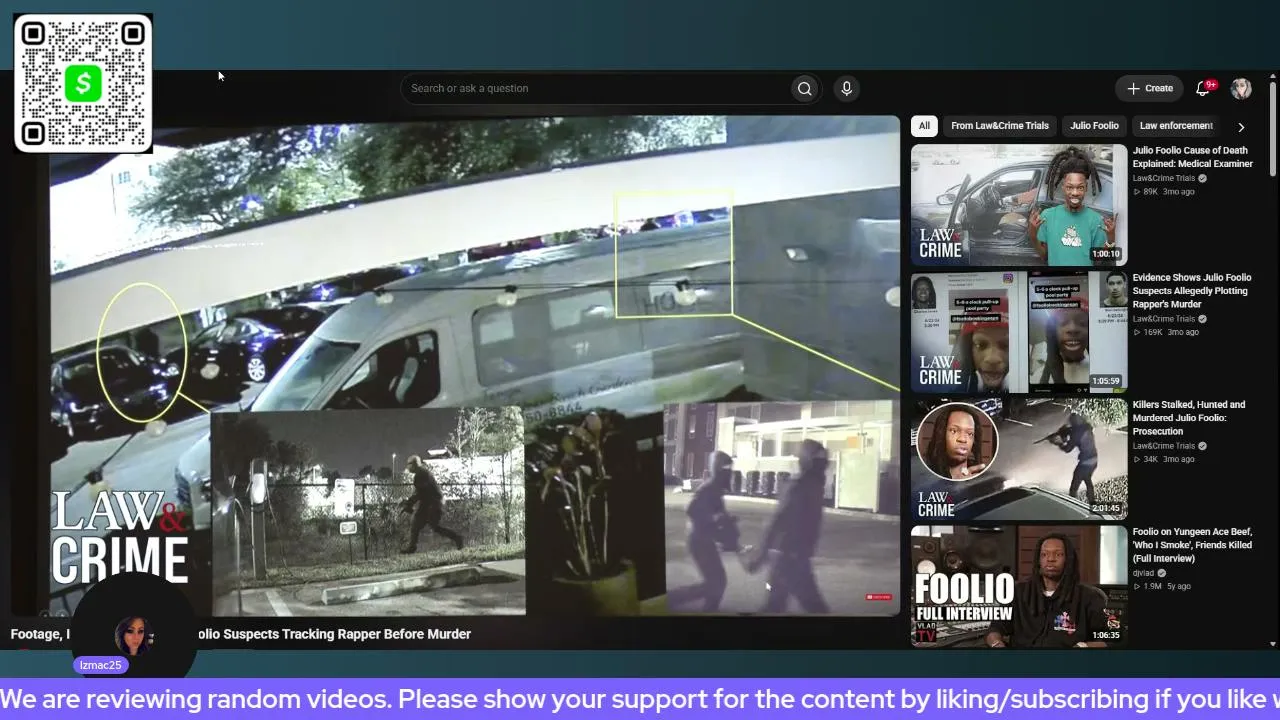Visit the djvlad channel link
Screen dimensions: 1280x720
1144,573
